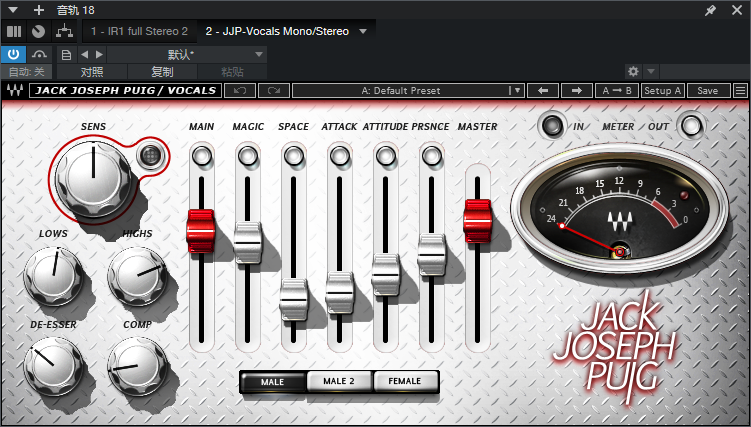Click the MAGIC fader handle
This screenshot has height=427, width=751.
tap(248, 242)
